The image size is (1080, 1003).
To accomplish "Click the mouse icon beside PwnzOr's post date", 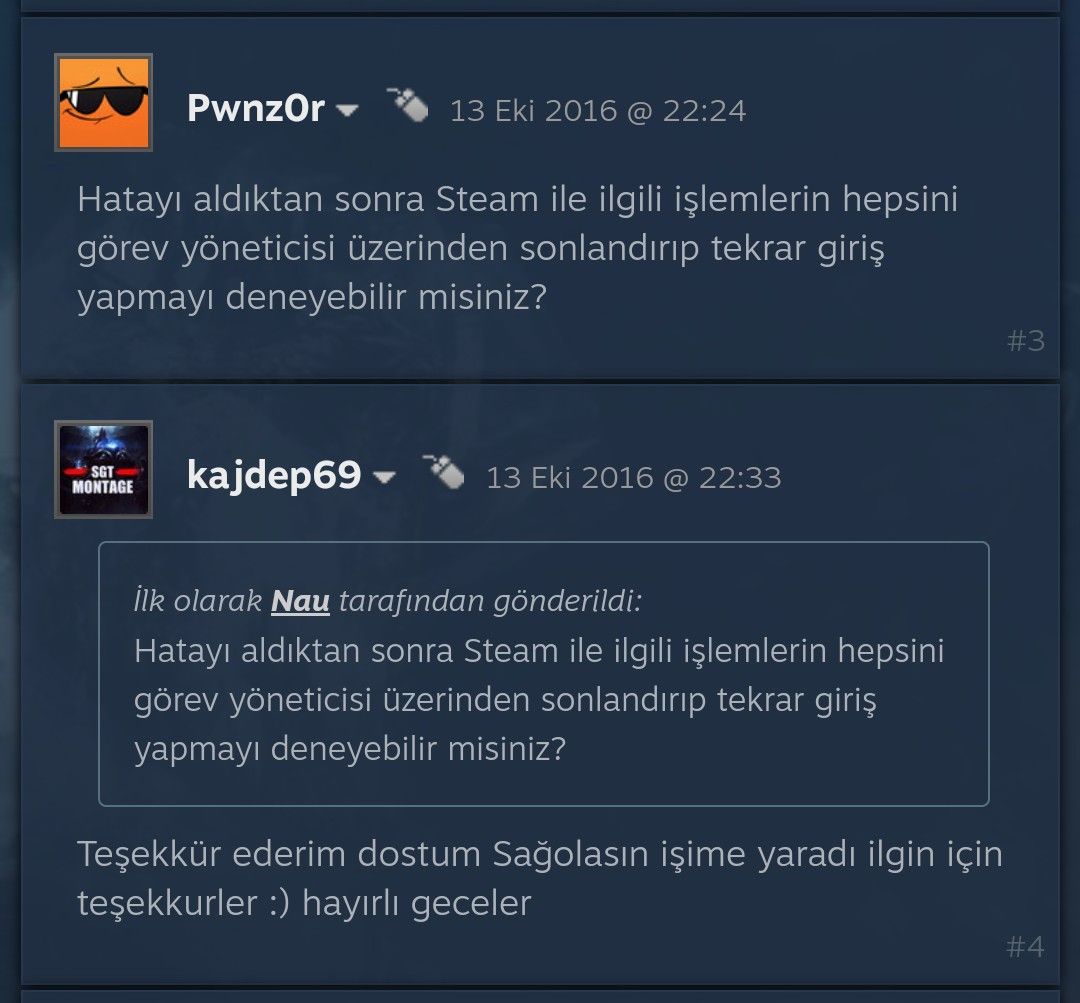I will (x=407, y=105).
